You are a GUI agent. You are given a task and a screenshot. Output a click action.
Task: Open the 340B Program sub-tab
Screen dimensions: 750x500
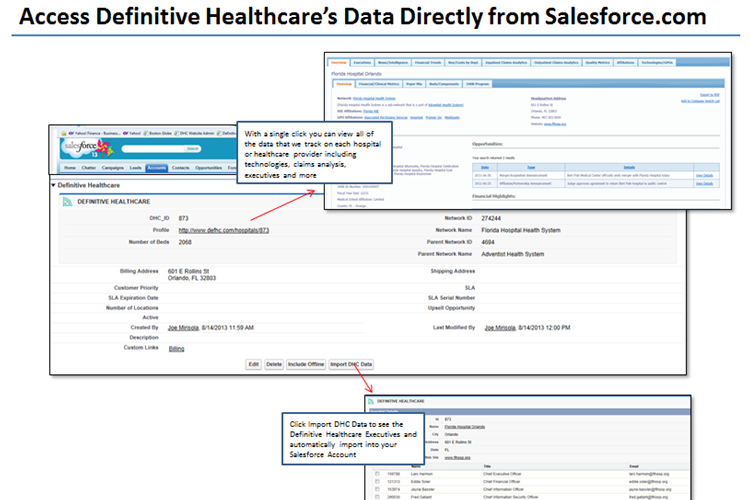(477, 84)
